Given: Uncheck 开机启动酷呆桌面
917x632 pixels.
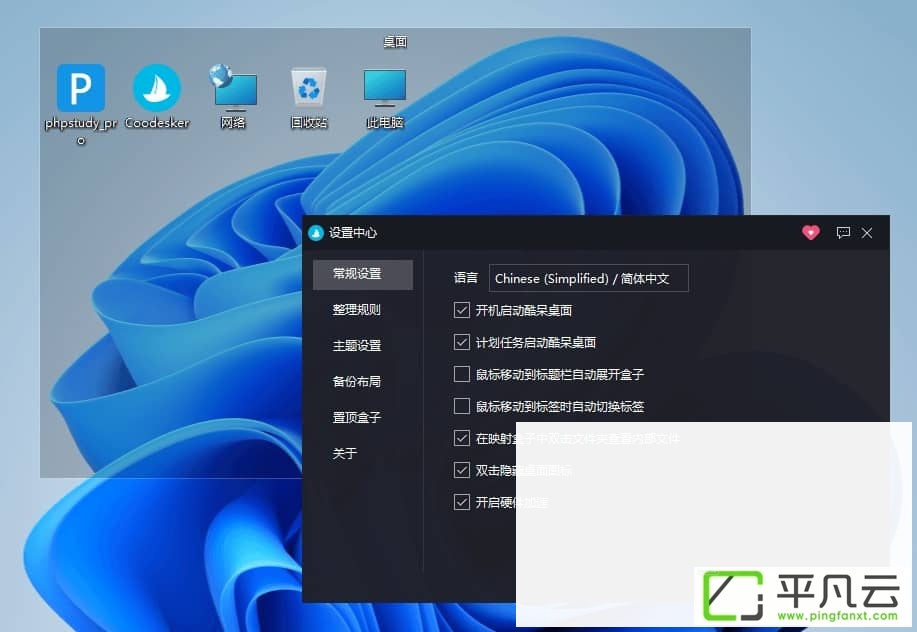Looking at the screenshot, I should point(461,310).
